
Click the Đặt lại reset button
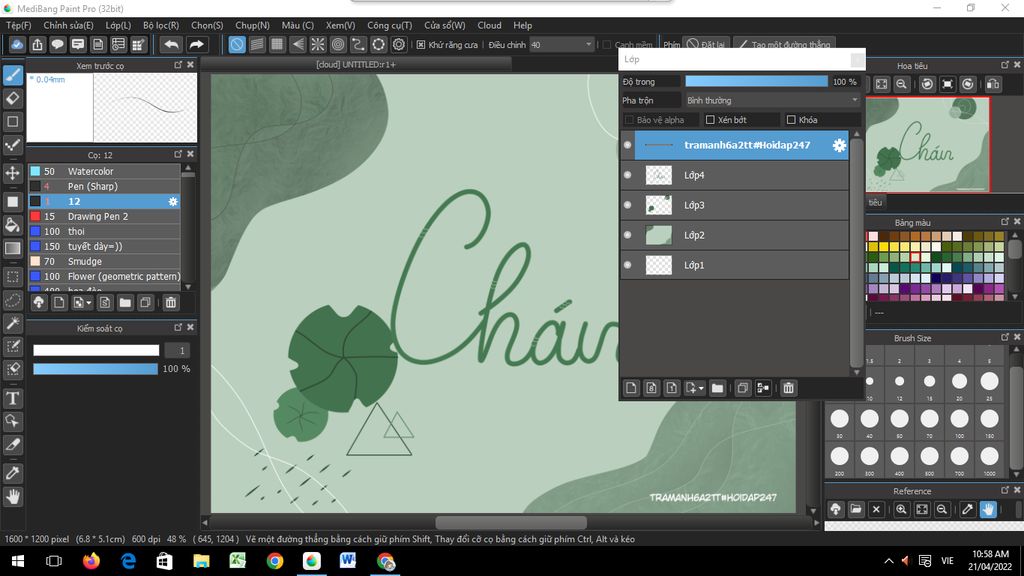(706, 44)
